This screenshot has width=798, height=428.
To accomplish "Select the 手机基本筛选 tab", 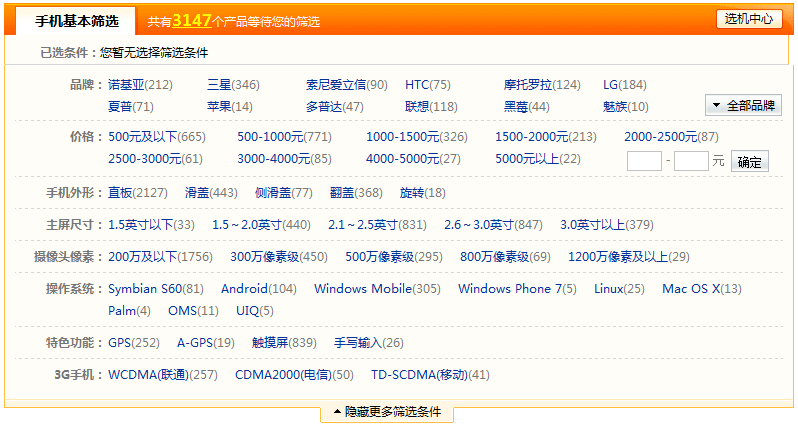I will pyautogui.click(x=76, y=21).
